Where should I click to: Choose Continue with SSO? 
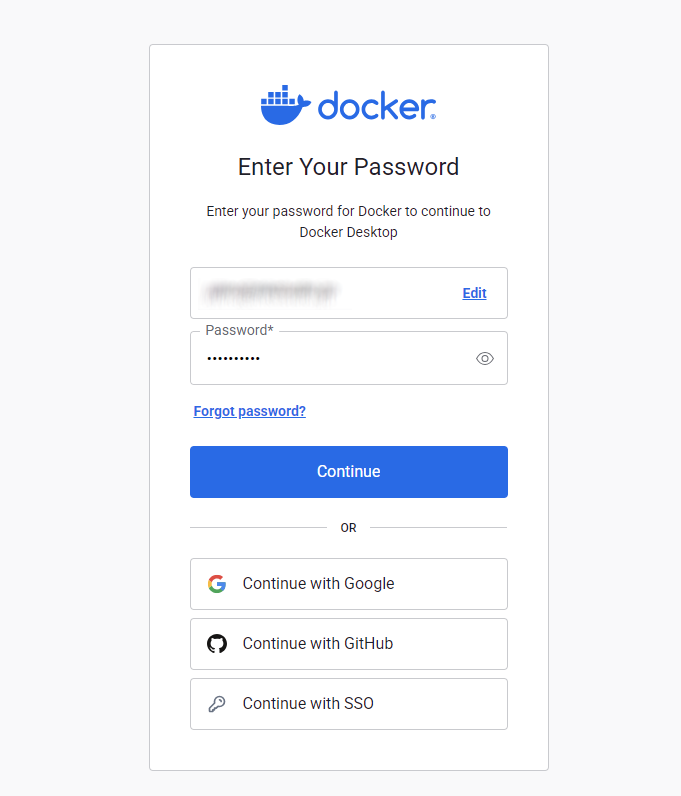[349, 704]
